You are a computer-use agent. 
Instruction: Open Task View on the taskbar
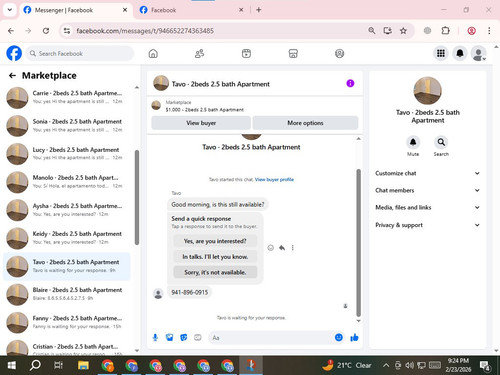[58, 365]
